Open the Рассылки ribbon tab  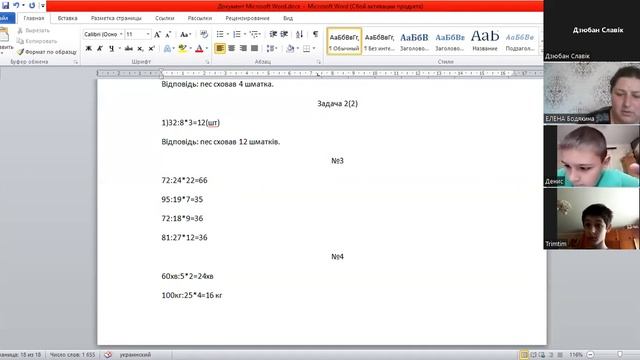[x=200, y=18]
